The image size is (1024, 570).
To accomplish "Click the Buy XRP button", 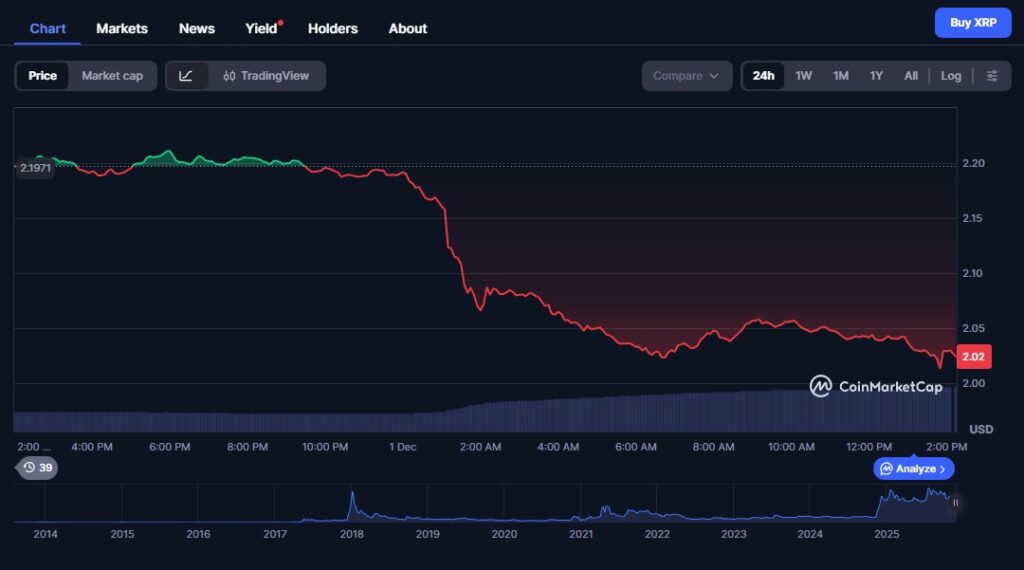I will point(972,23).
